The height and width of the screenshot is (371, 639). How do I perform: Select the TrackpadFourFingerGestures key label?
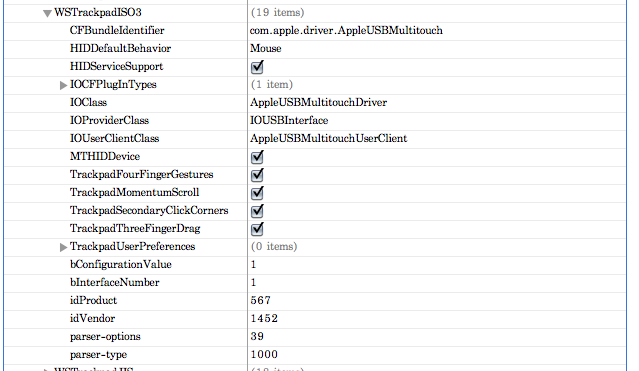[x=141, y=174]
